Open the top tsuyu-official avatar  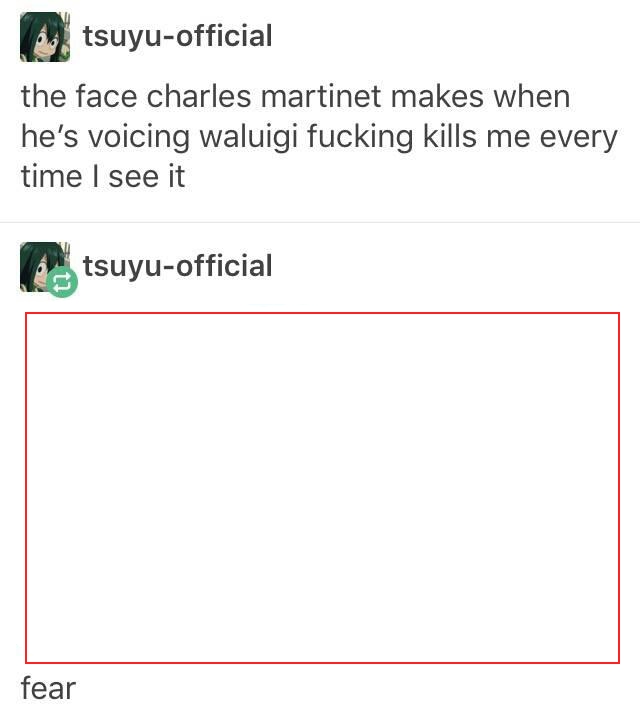tap(45, 37)
